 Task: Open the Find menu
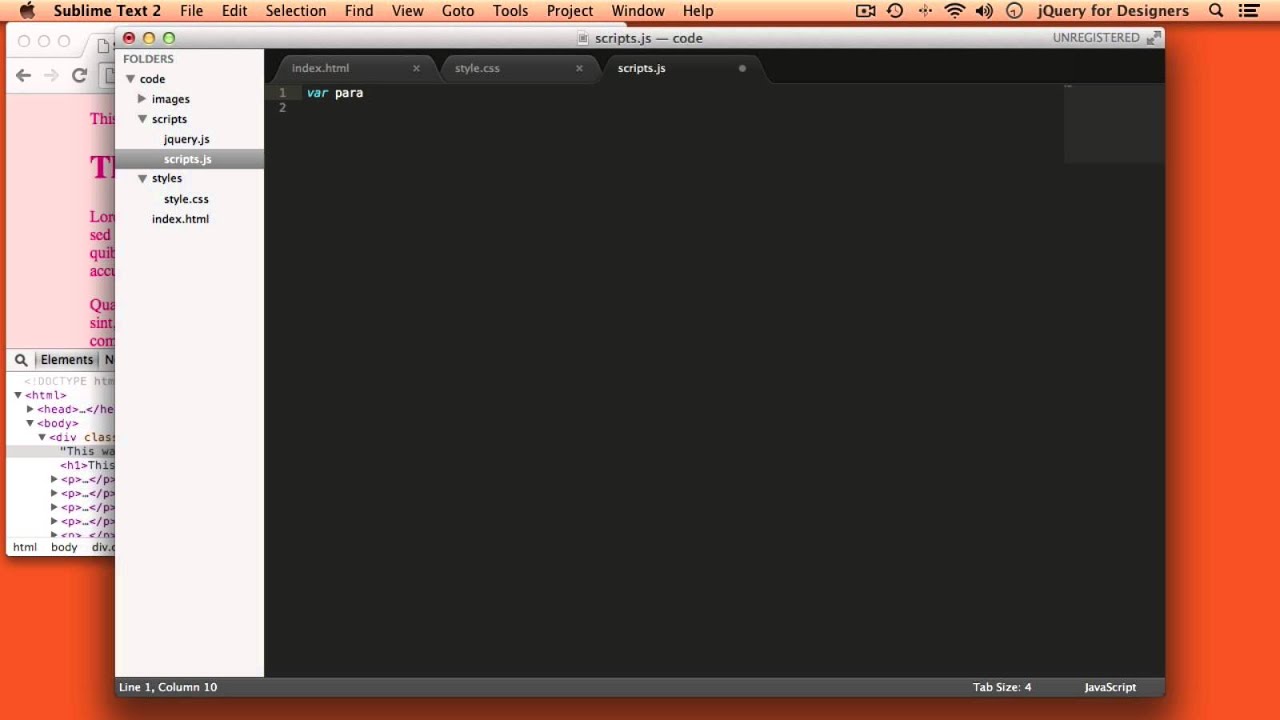(358, 11)
